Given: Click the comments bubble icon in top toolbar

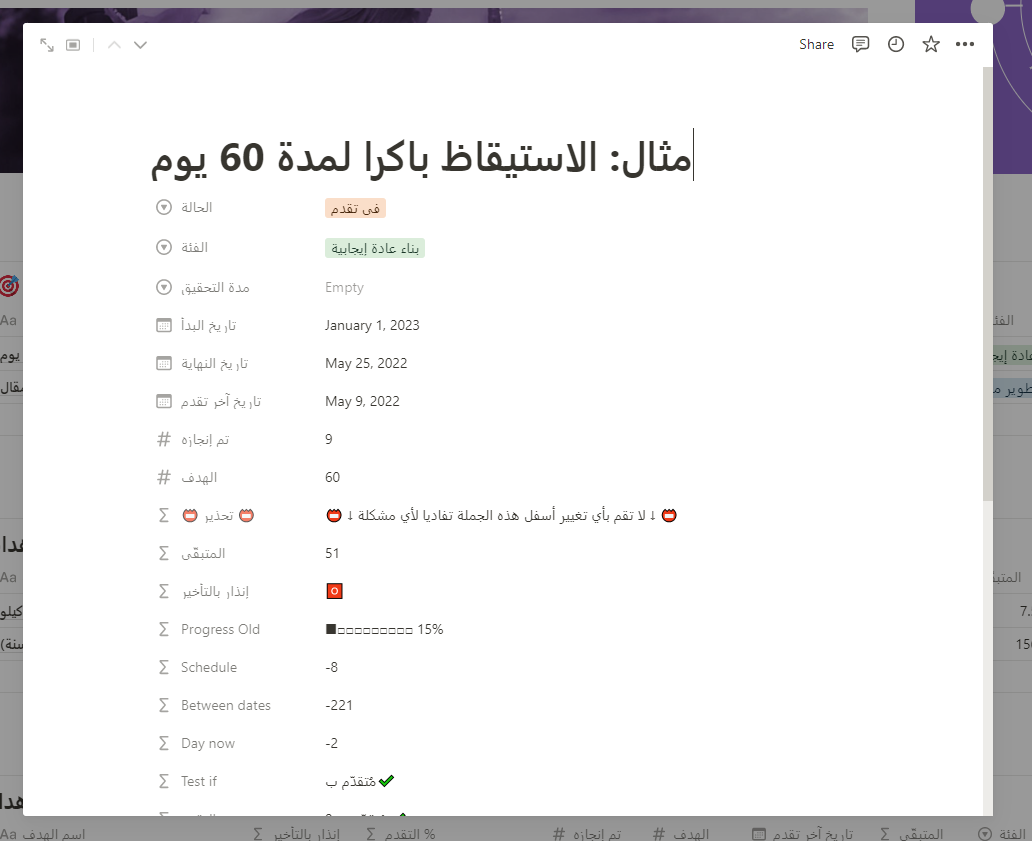Looking at the screenshot, I should [860, 44].
